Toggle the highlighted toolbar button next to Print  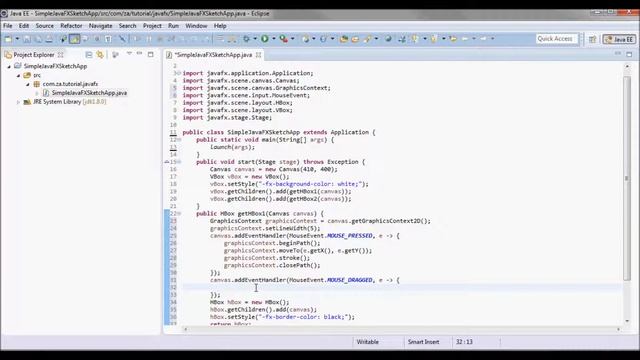[74, 39]
